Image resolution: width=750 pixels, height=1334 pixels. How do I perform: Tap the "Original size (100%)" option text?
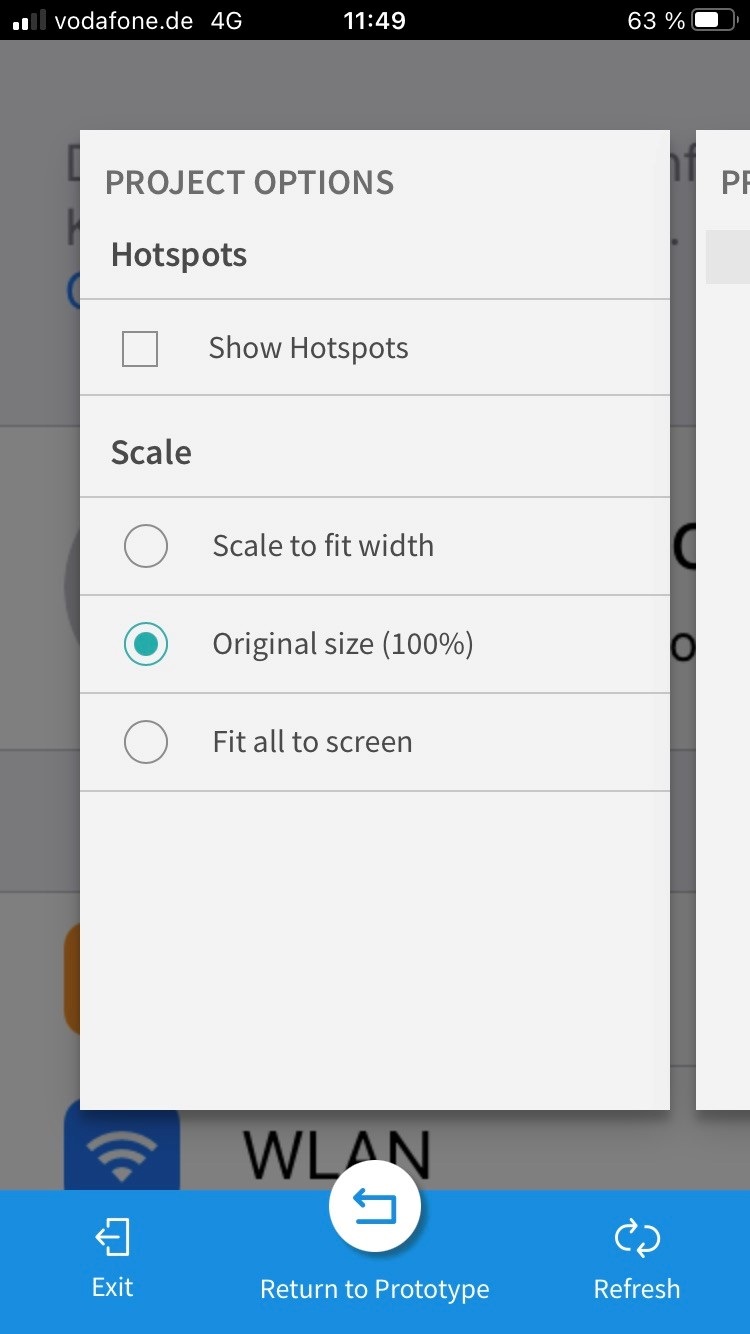coord(342,644)
